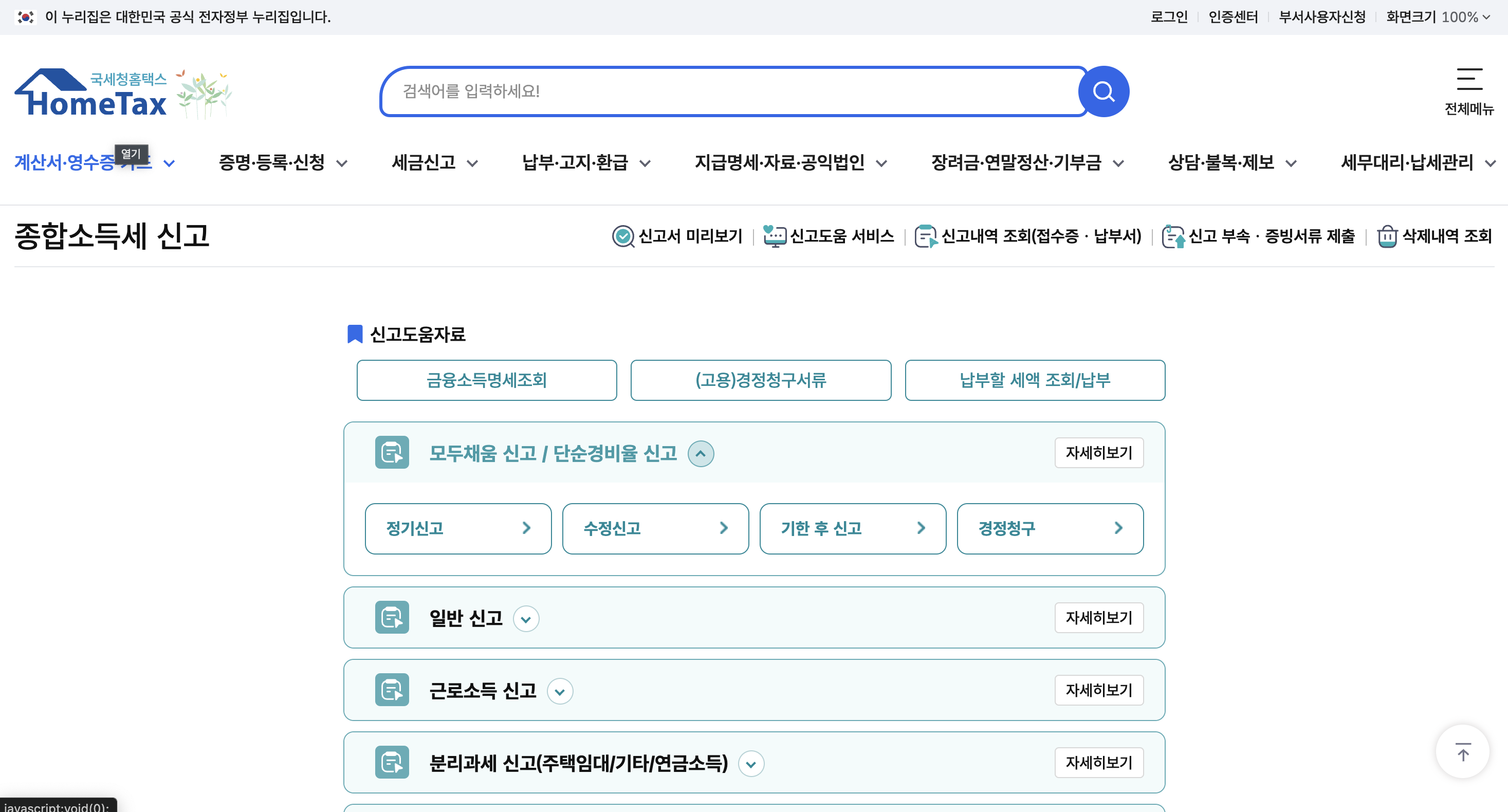The image size is (1508, 812).
Task: Click the scroll-to-top arrow button
Action: click(x=1462, y=752)
